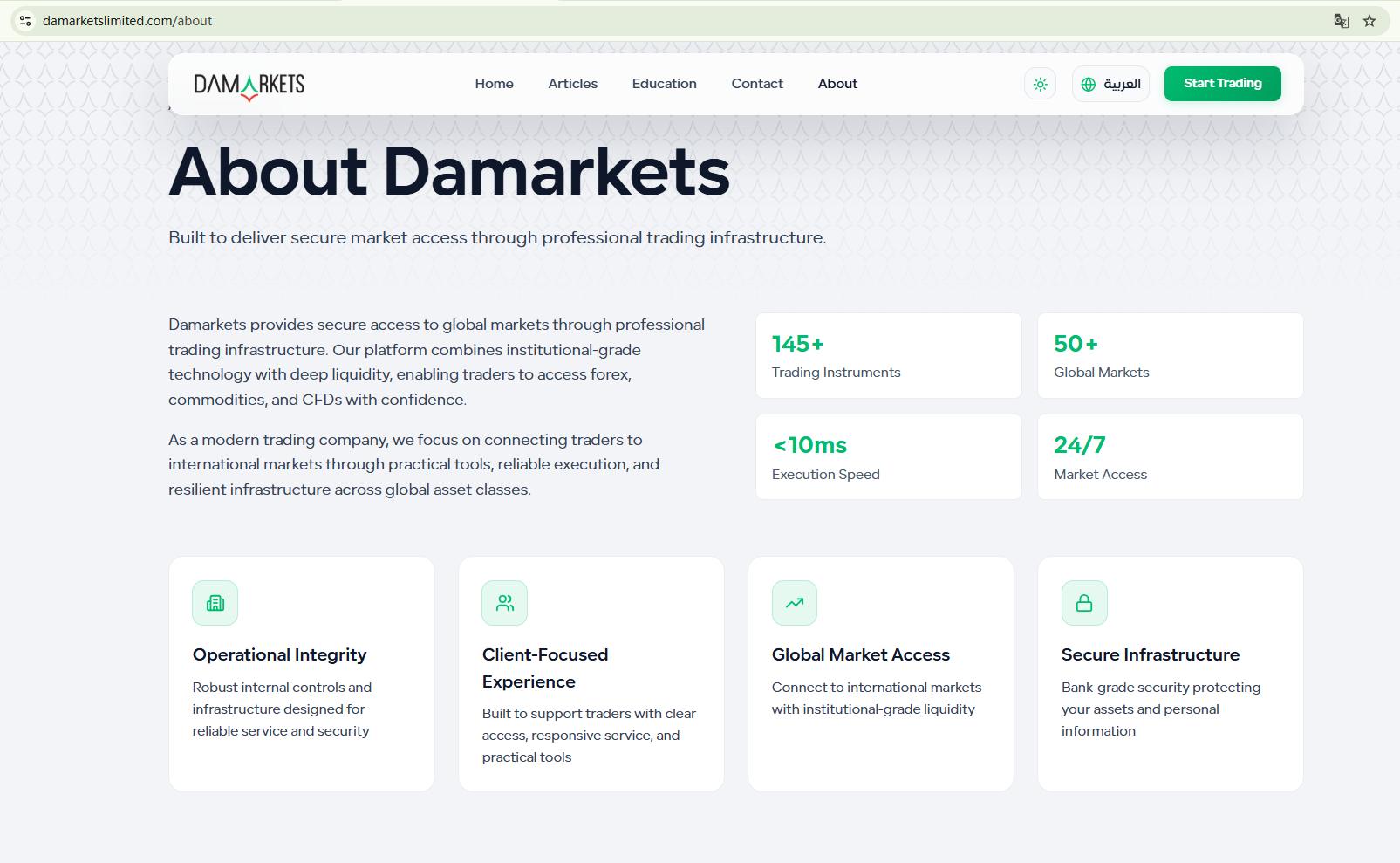This screenshot has width=1400, height=863.
Task: Click the paragraph starting "Damarkets provides secure access"
Action: pos(437,362)
